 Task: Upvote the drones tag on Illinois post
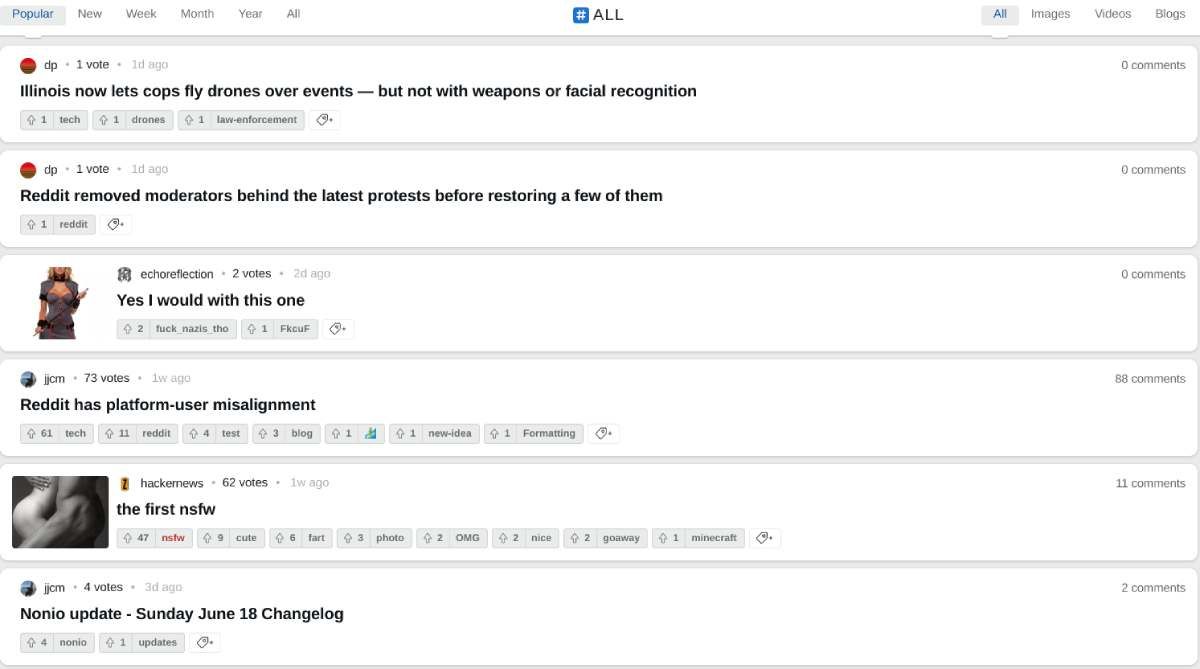tap(109, 120)
